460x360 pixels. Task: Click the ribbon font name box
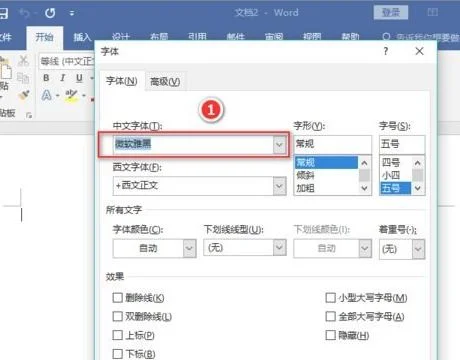(67, 61)
